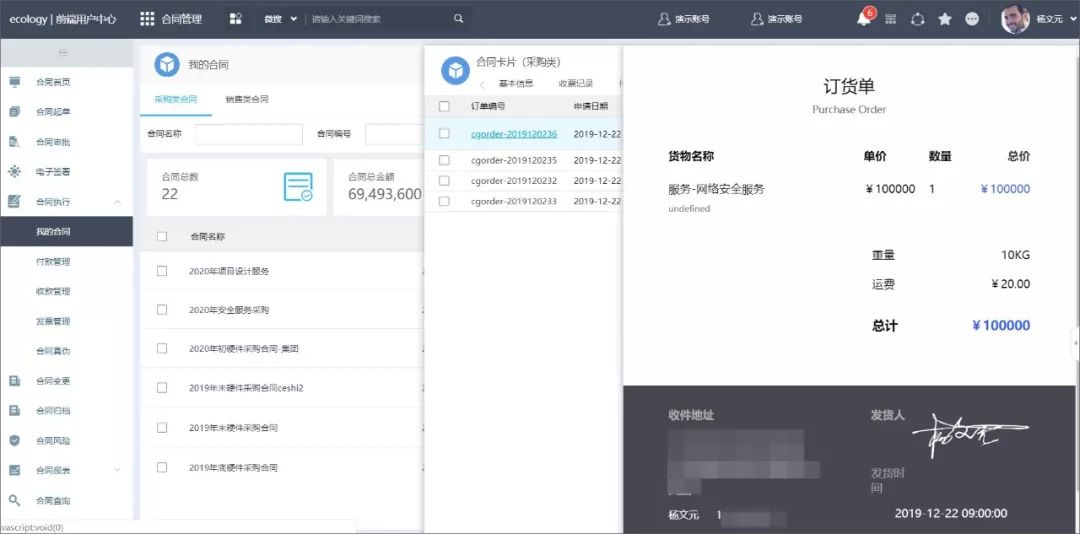Click the shield icon beside 合同风险
The image size is (1080, 534).
tap(14, 440)
